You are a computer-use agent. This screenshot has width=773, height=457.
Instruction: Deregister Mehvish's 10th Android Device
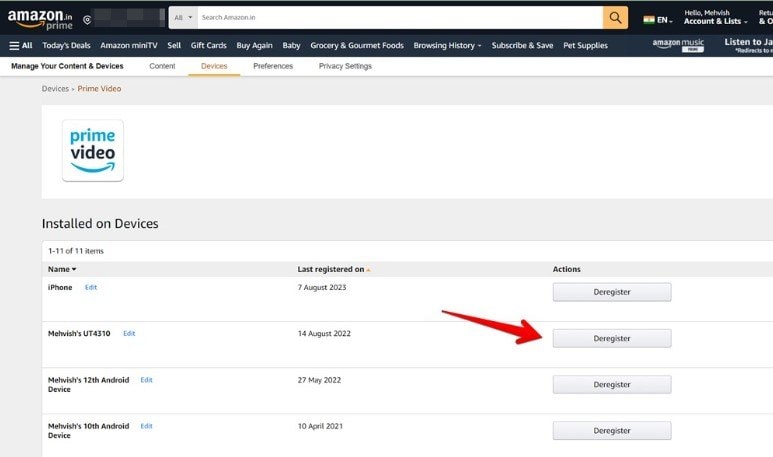click(x=612, y=431)
